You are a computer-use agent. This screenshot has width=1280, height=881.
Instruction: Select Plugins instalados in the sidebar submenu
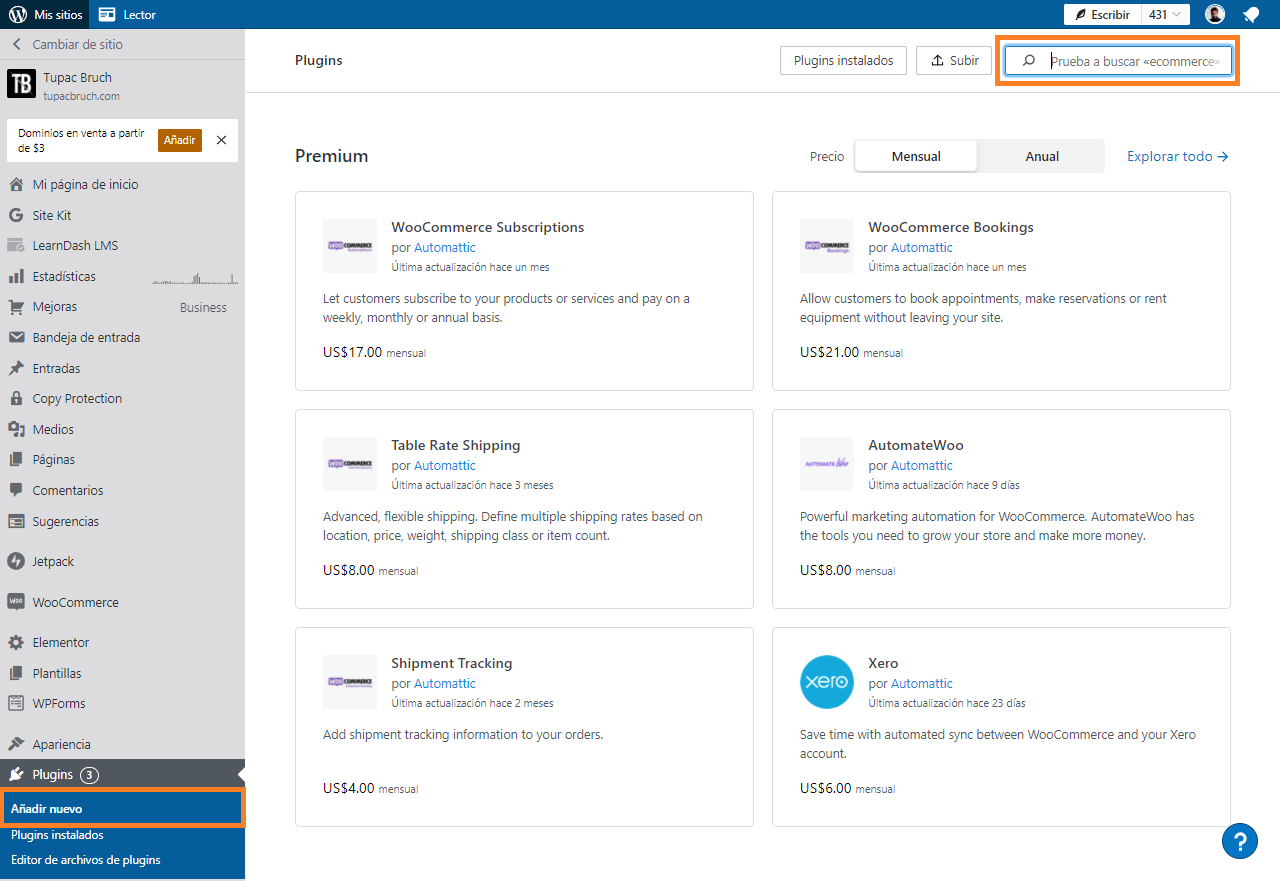tap(57, 835)
